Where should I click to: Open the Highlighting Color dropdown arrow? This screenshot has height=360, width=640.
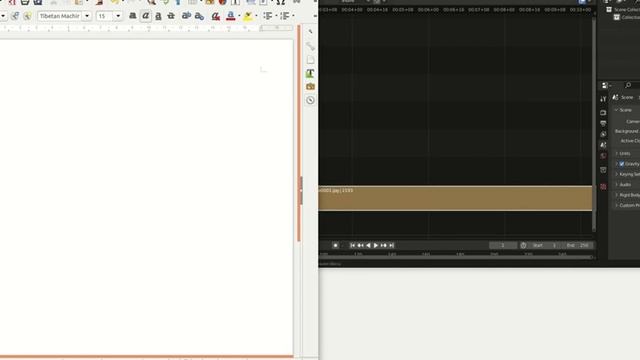pyautogui.click(x=256, y=16)
